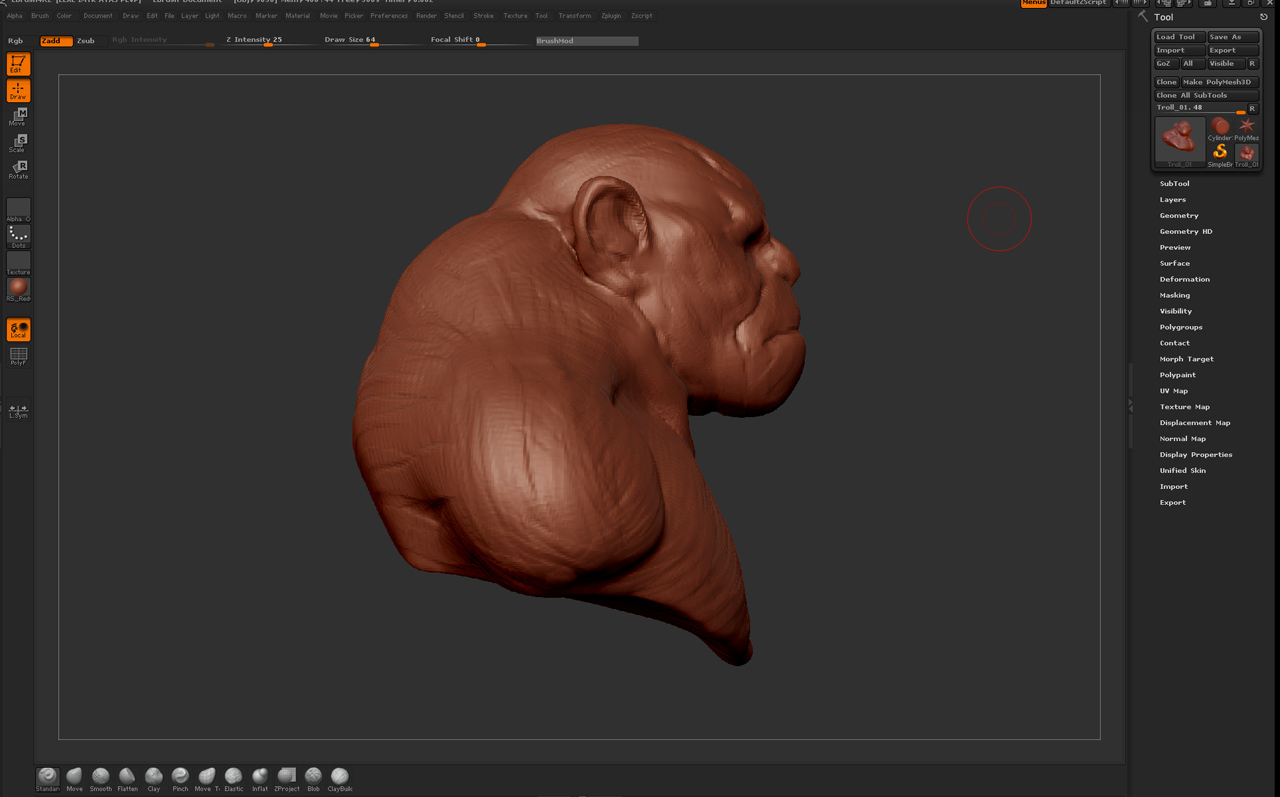
Task: Select the Flatten brush
Action: (127, 779)
